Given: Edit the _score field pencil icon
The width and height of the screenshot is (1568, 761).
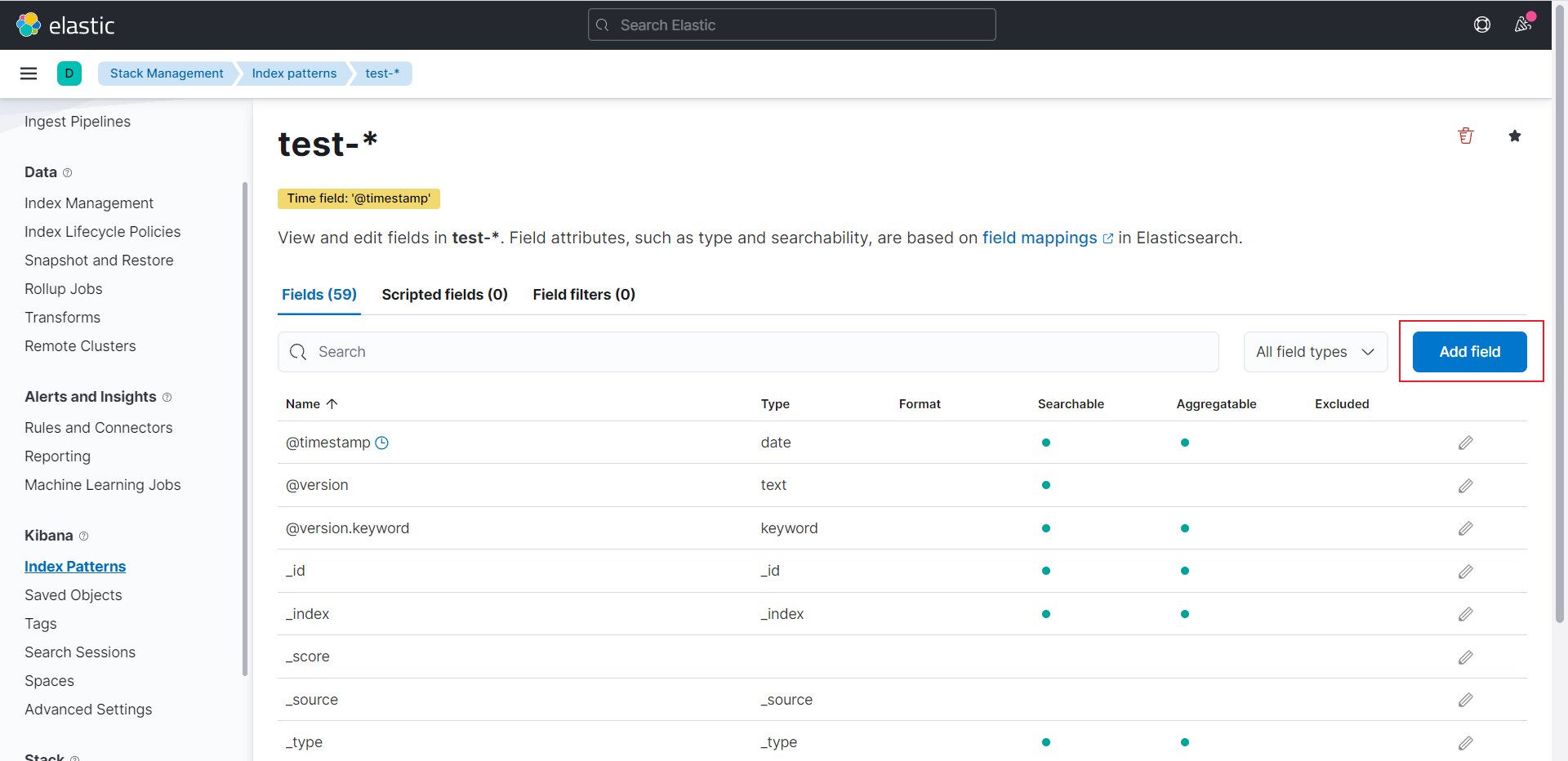Looking at the screenshot, I should (1466, 657).
